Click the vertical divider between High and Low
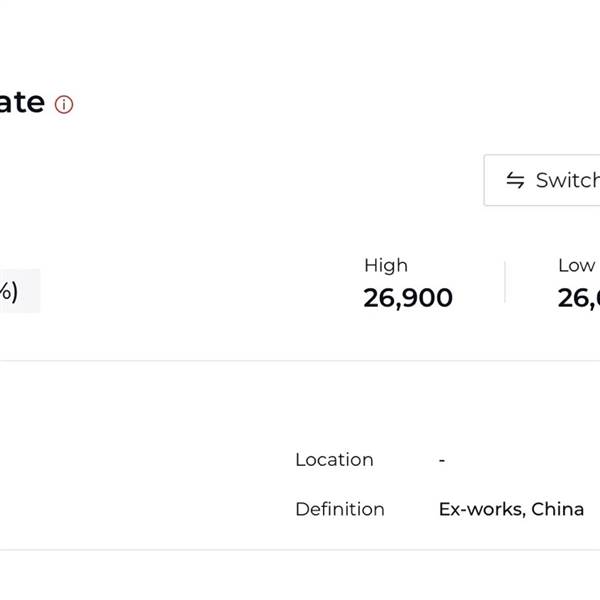 505,282
